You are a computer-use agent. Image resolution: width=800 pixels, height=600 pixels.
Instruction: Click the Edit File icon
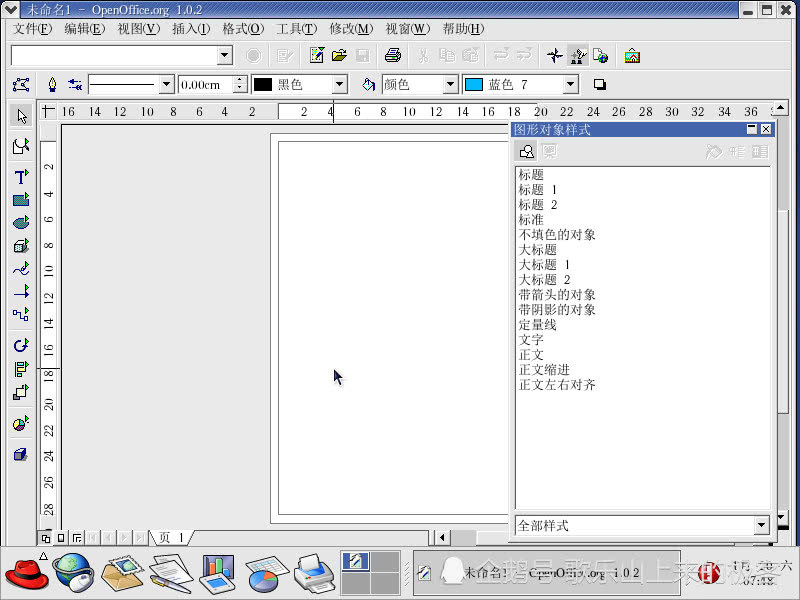pos(285,55)
